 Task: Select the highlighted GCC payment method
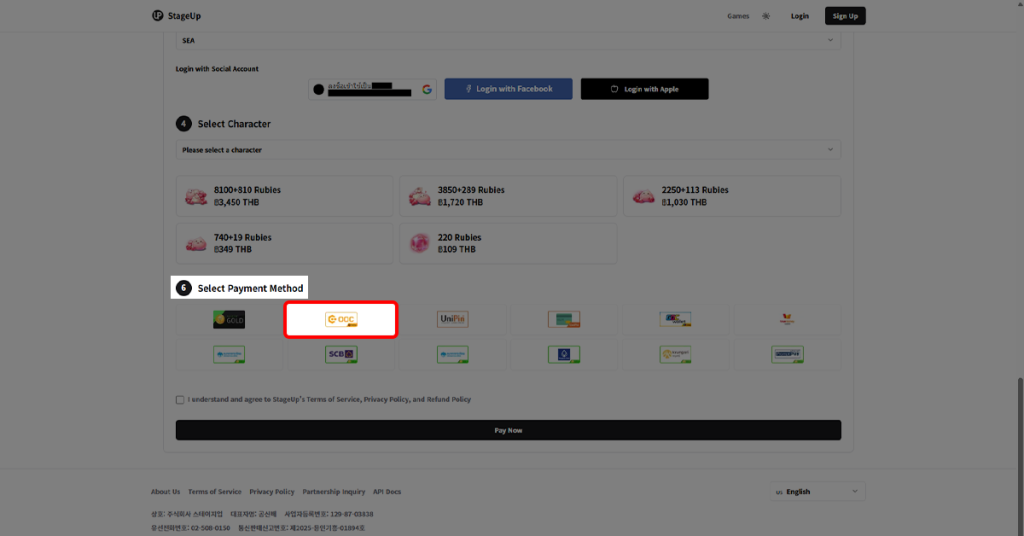tap(341, 320)
